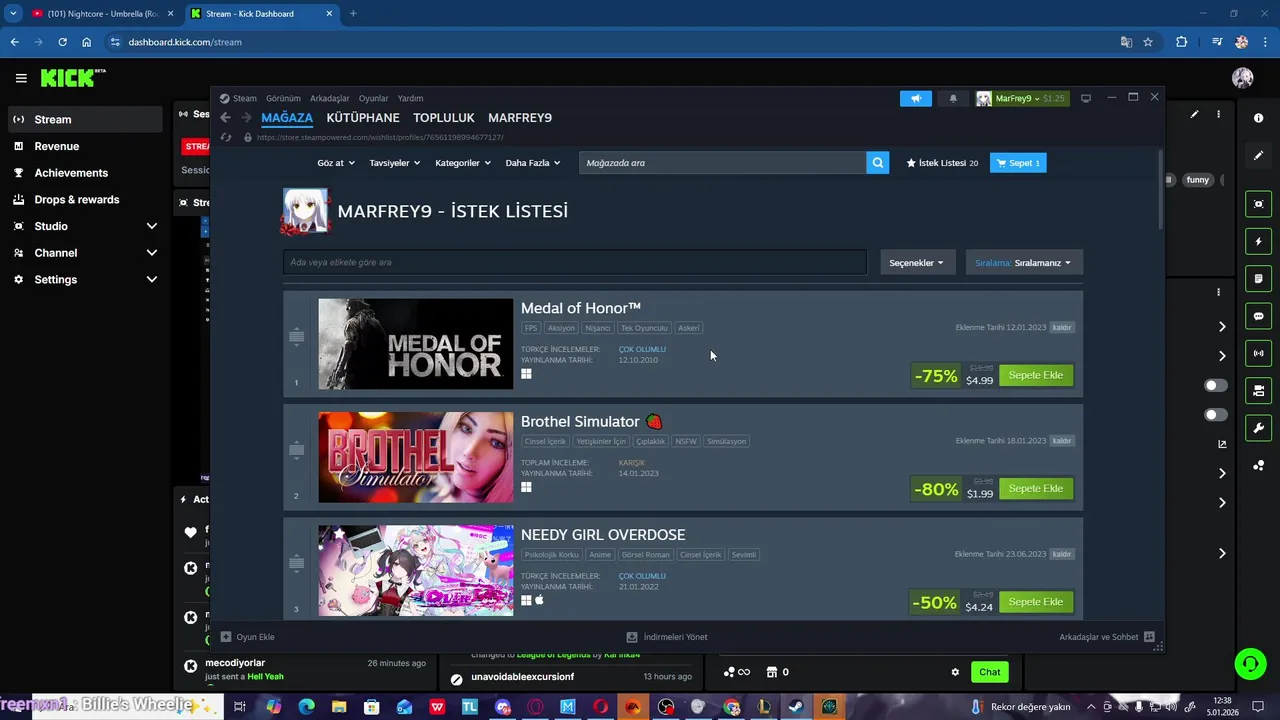Click the camera frame icon in Kick toolbar
Image resolution: width=1280 pixels, height=720 pixels.
(x=1258, y=204)
